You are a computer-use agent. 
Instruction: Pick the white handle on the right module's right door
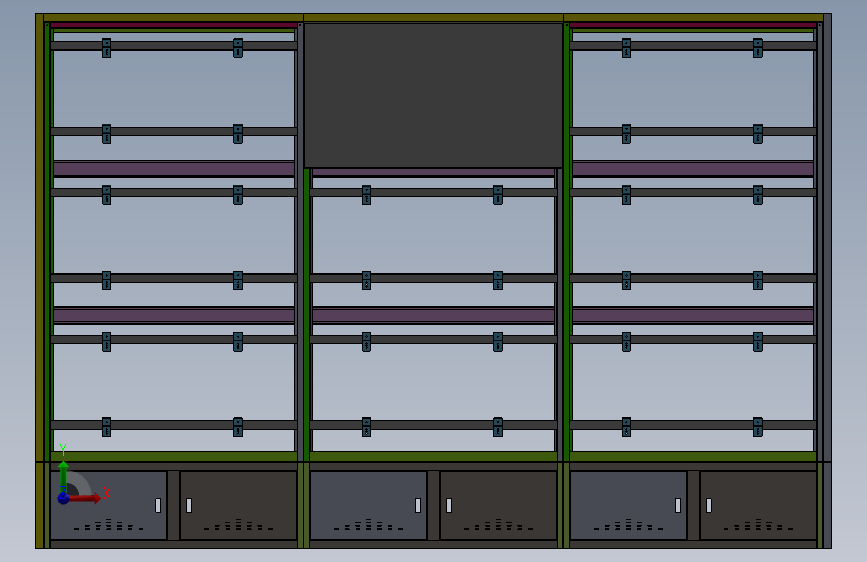click(709, 505)
